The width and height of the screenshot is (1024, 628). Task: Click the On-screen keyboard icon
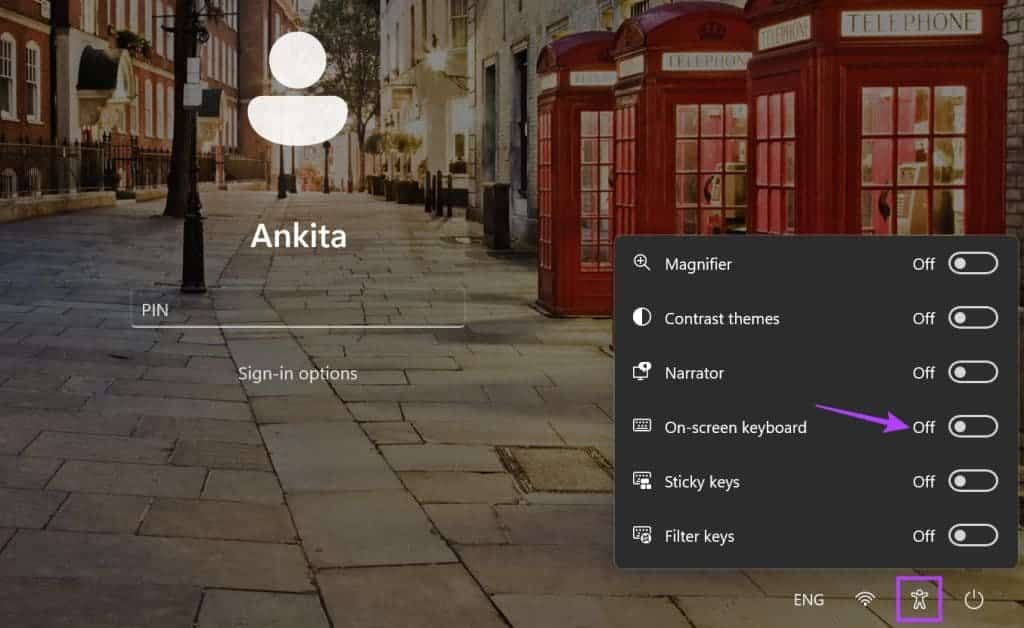point(642,427)
